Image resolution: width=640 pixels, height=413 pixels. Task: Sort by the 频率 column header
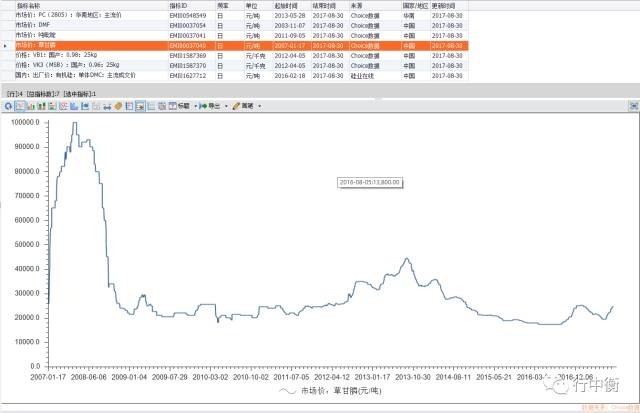[x=230, y=6]
